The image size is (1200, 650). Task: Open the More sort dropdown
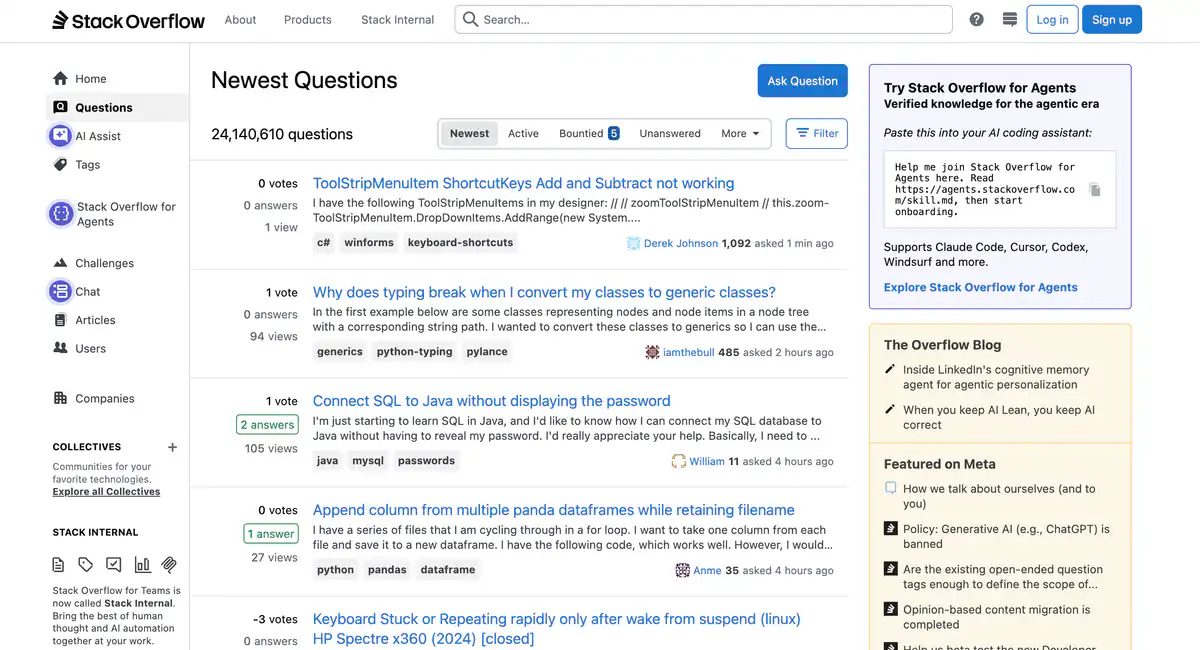pyautogui.click(x=740, y=134)
